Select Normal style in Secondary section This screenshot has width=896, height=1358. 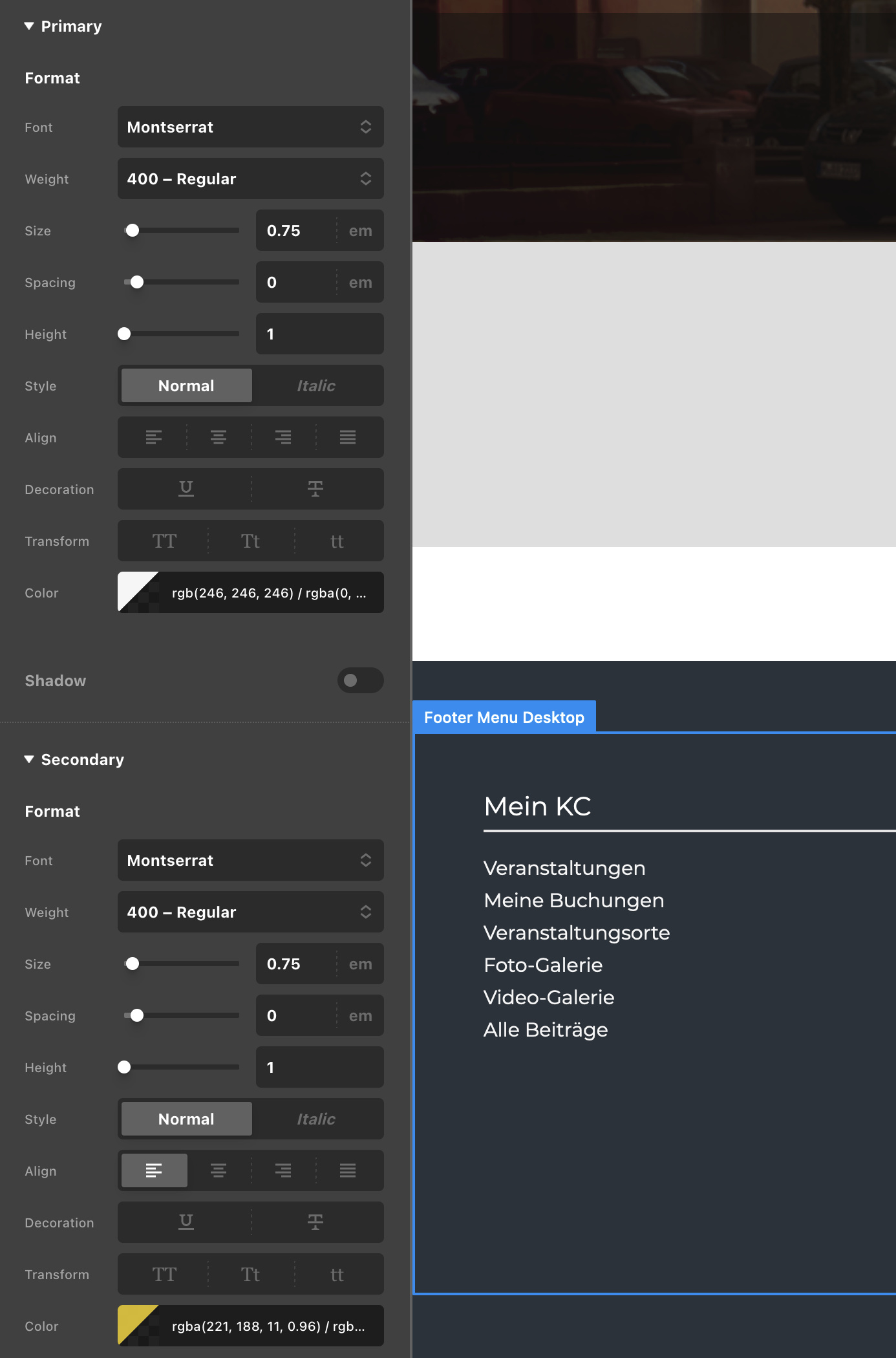(x=186, y=1119)
